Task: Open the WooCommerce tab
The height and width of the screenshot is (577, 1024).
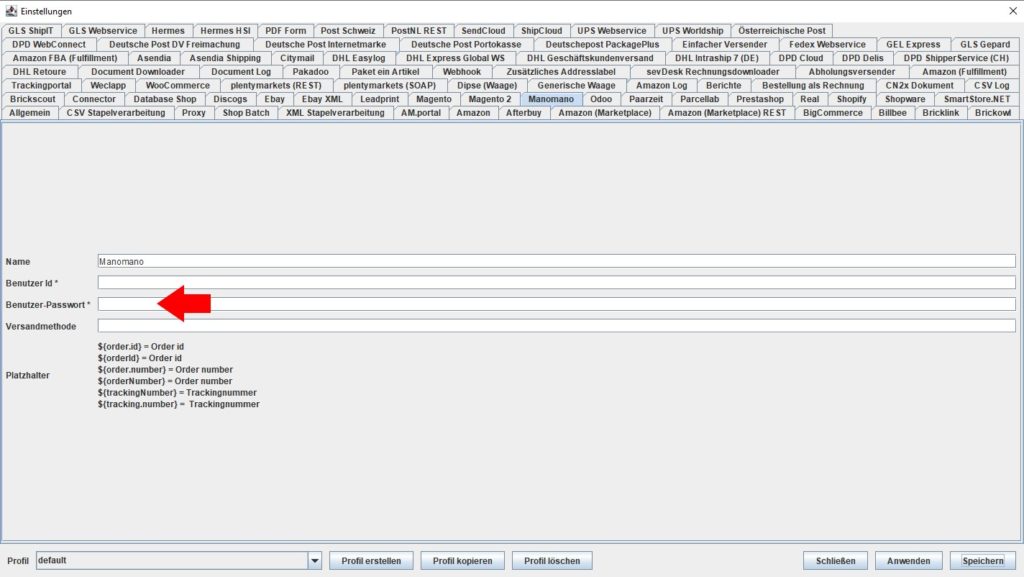Action: click(x=178, y=86)
